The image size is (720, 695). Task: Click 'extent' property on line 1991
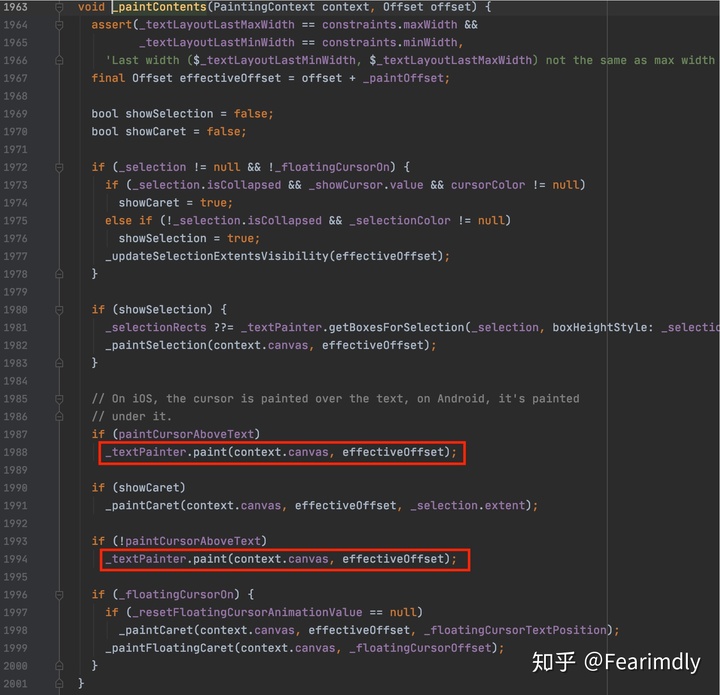[x=505, y=506]
